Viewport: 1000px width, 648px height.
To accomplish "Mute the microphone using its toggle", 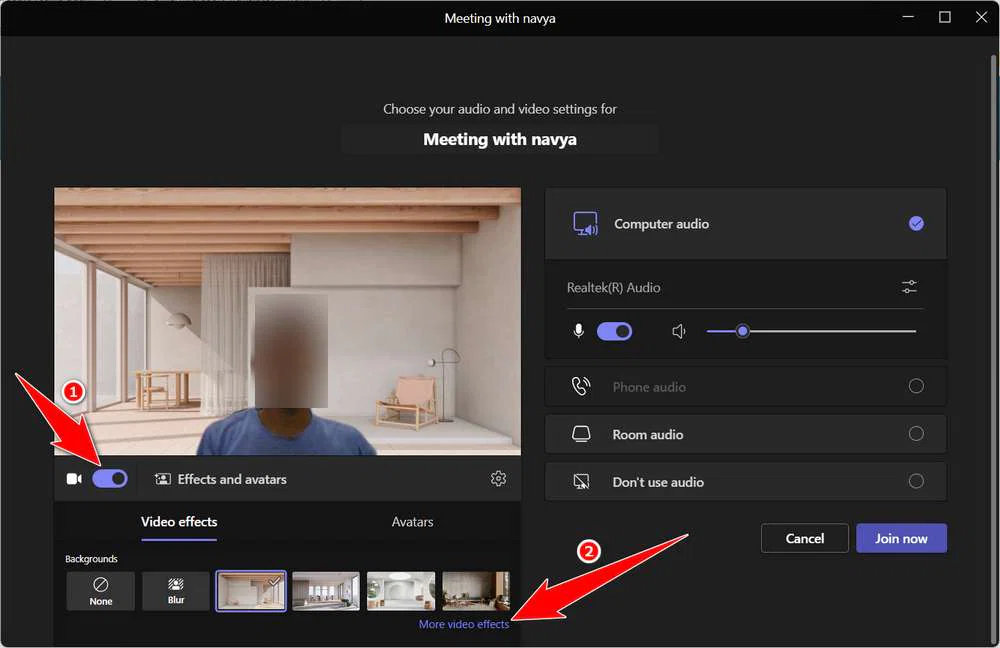I will 614,330.
